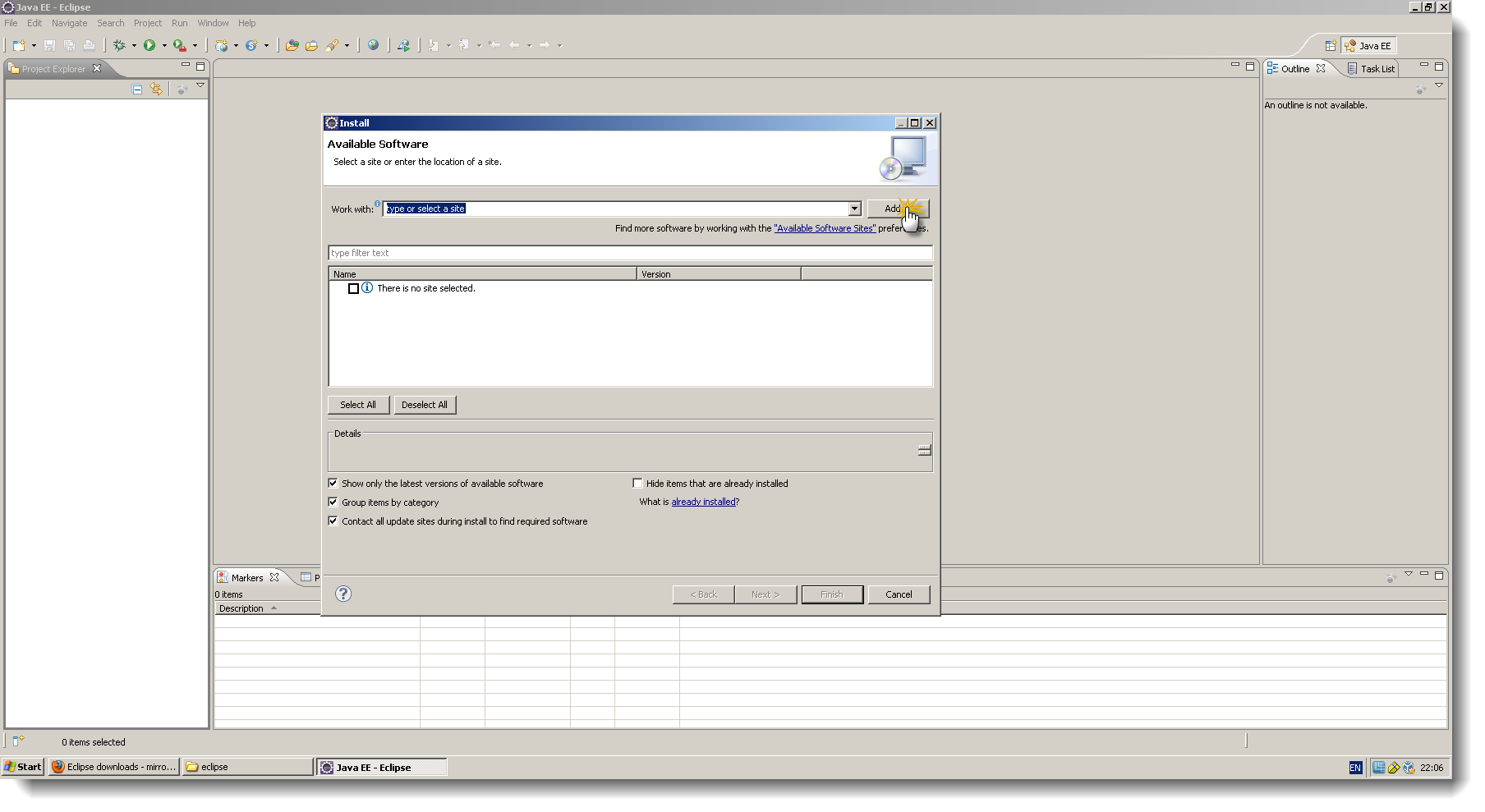Click the Deselect All button
The width and height of the screenshot is (1485, 812).
click(425, 405)
